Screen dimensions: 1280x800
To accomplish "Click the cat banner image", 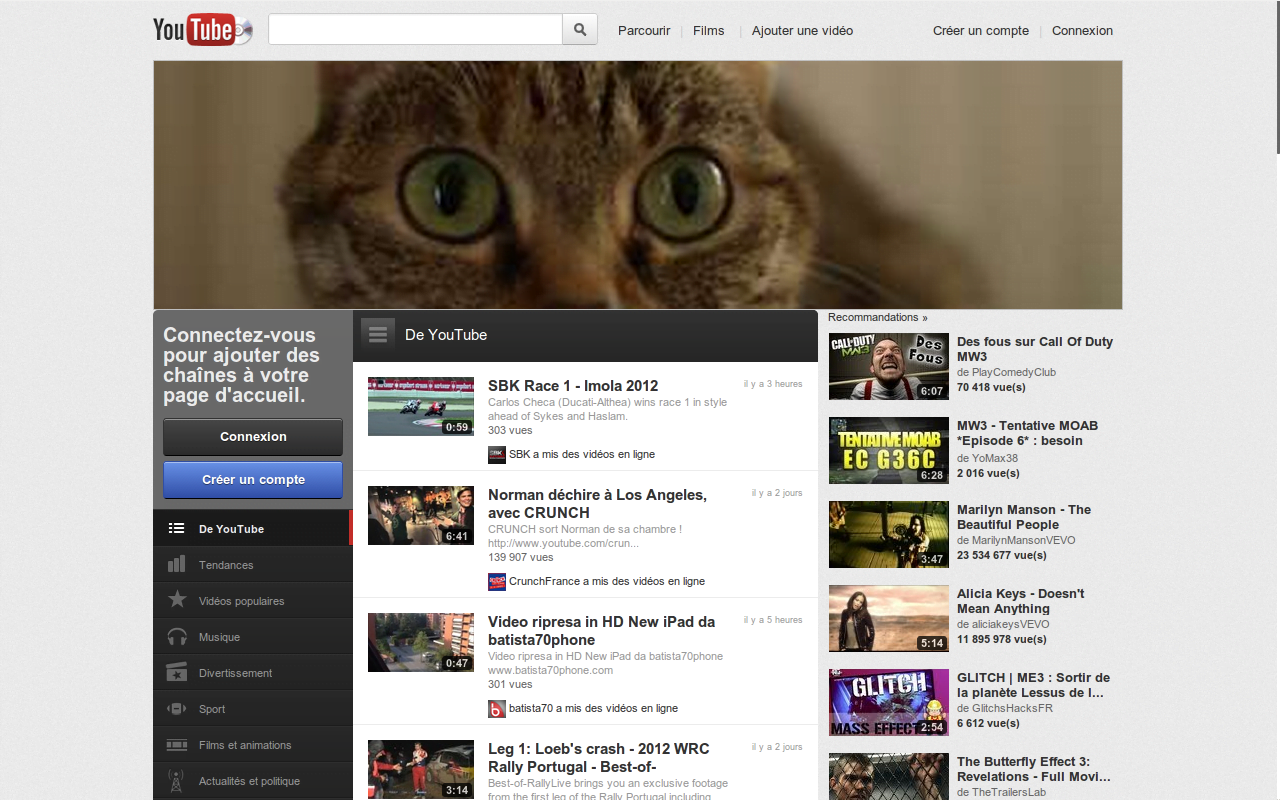I will [x=637, y=185].
